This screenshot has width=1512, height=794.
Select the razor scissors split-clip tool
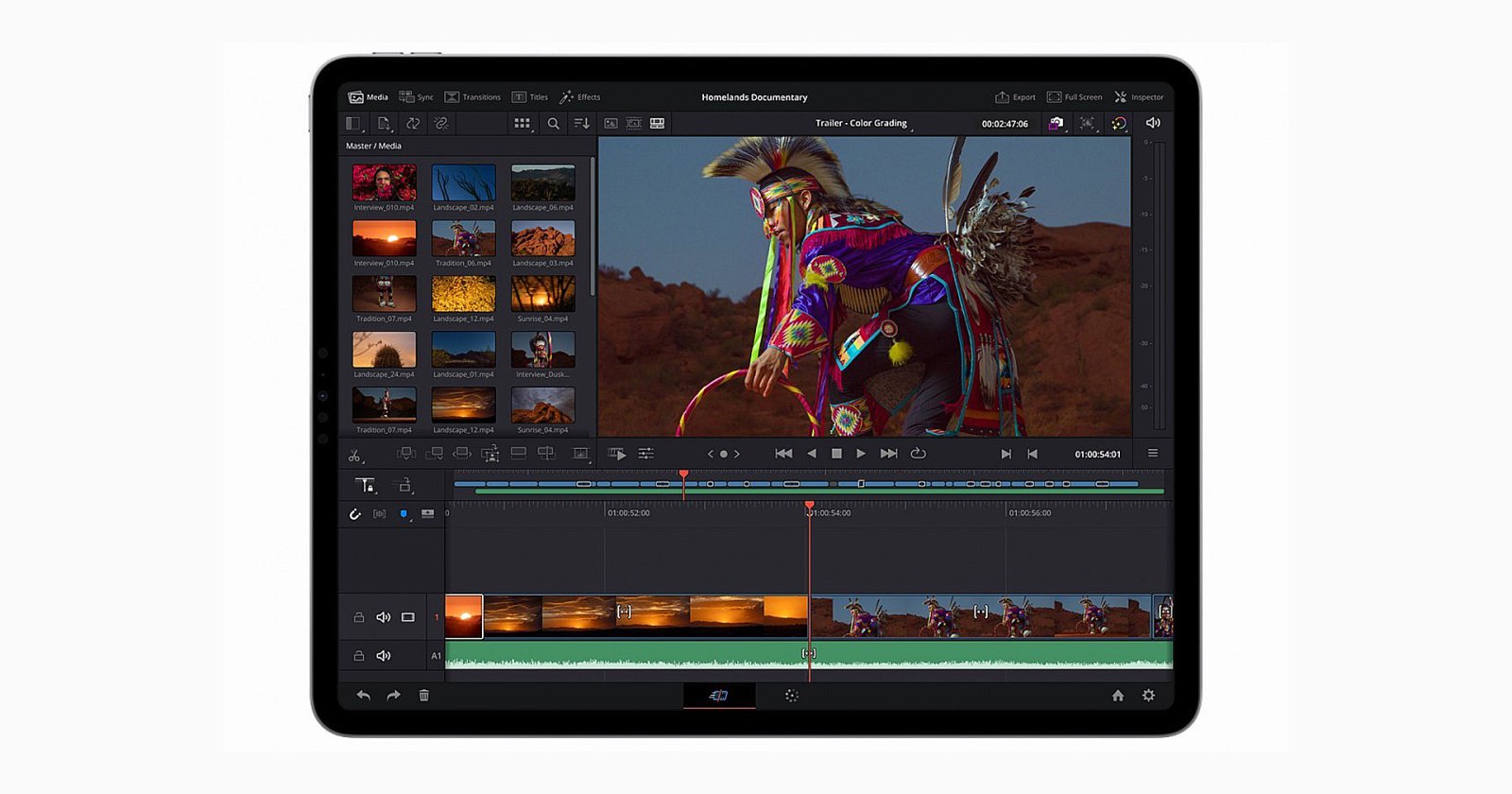coord(354,455)
